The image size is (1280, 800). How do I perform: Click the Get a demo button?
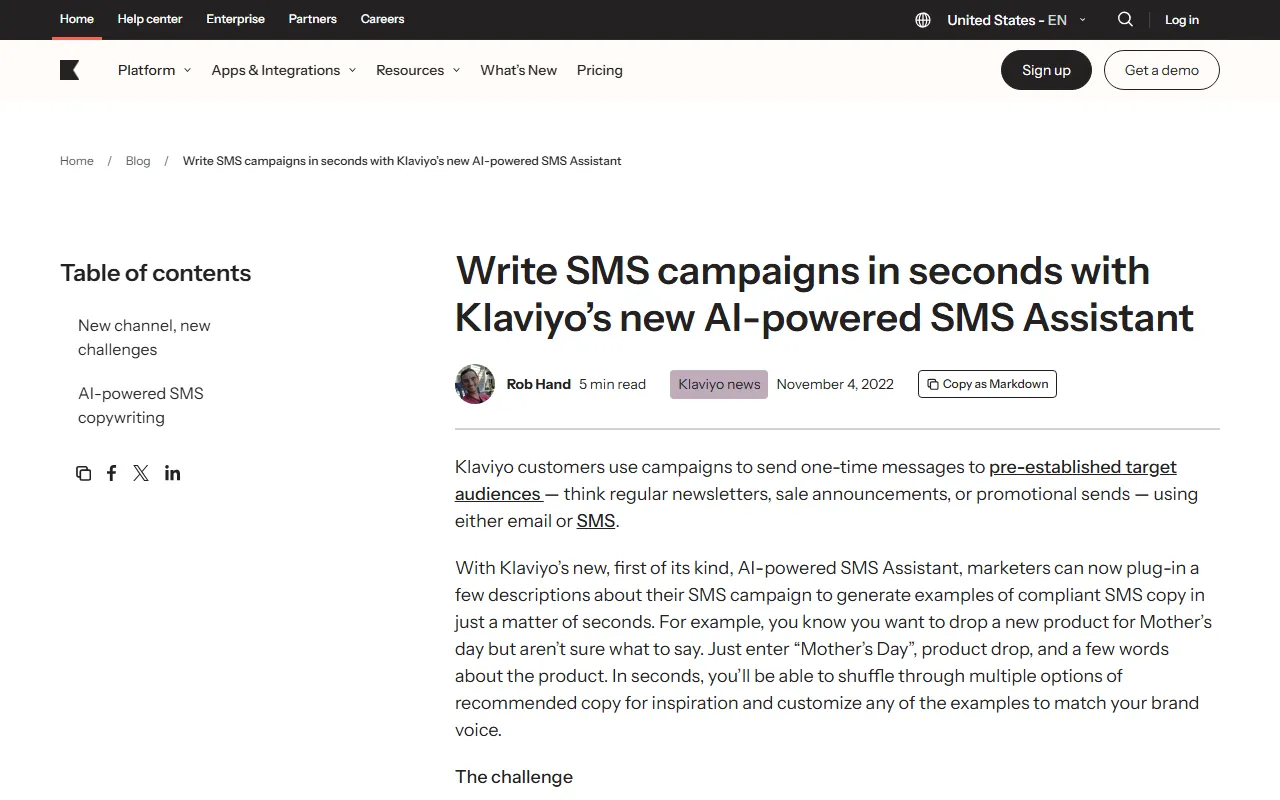click(x=1161, y=70)
